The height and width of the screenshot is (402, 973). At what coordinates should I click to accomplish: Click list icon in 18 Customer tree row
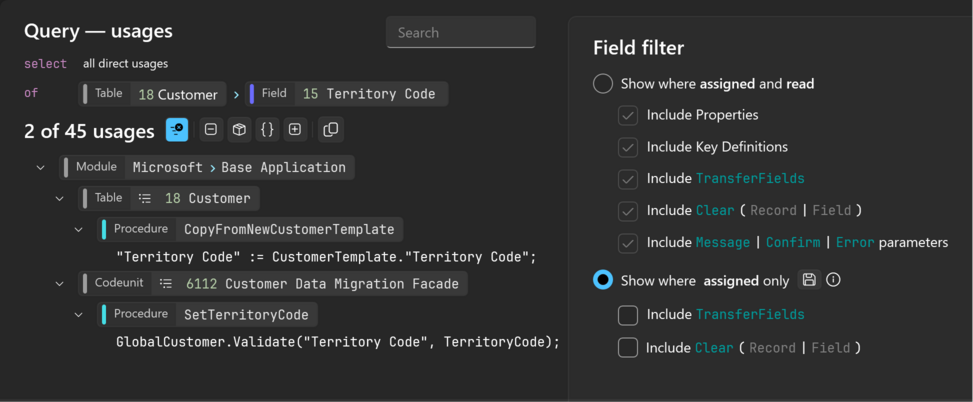pyautogui.click(x=145, y=199)
